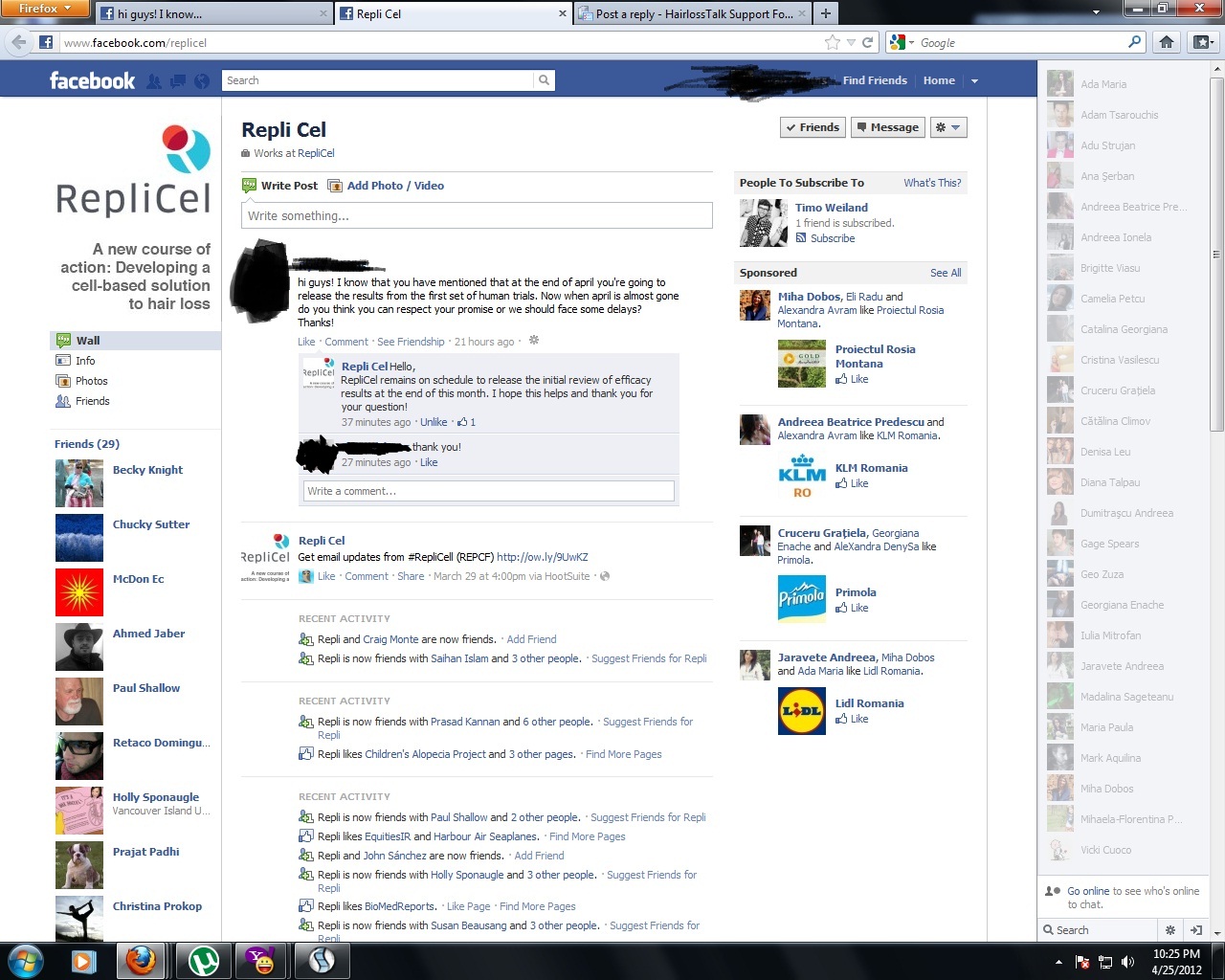Viewport: 1225px width, 980px height.
Task: Click the Facebook friend requests icon
Action: pyautogui.click(x=154, y=81)
